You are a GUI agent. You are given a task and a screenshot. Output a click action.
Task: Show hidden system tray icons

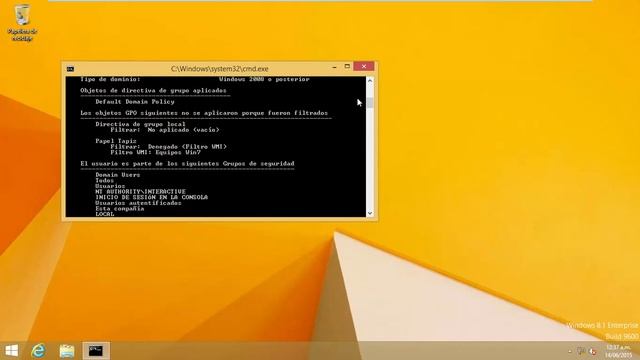[x=570, y=351]
